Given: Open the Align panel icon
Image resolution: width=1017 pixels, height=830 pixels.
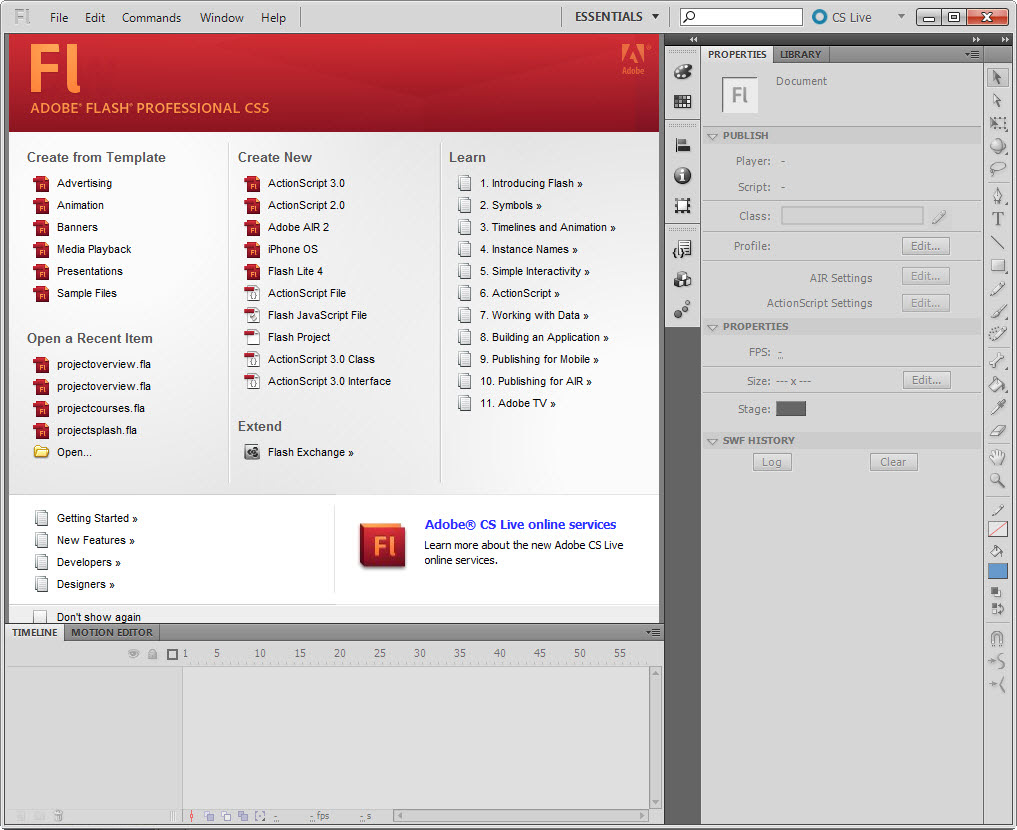Looking at the screenshot, I should coord(682,146).
